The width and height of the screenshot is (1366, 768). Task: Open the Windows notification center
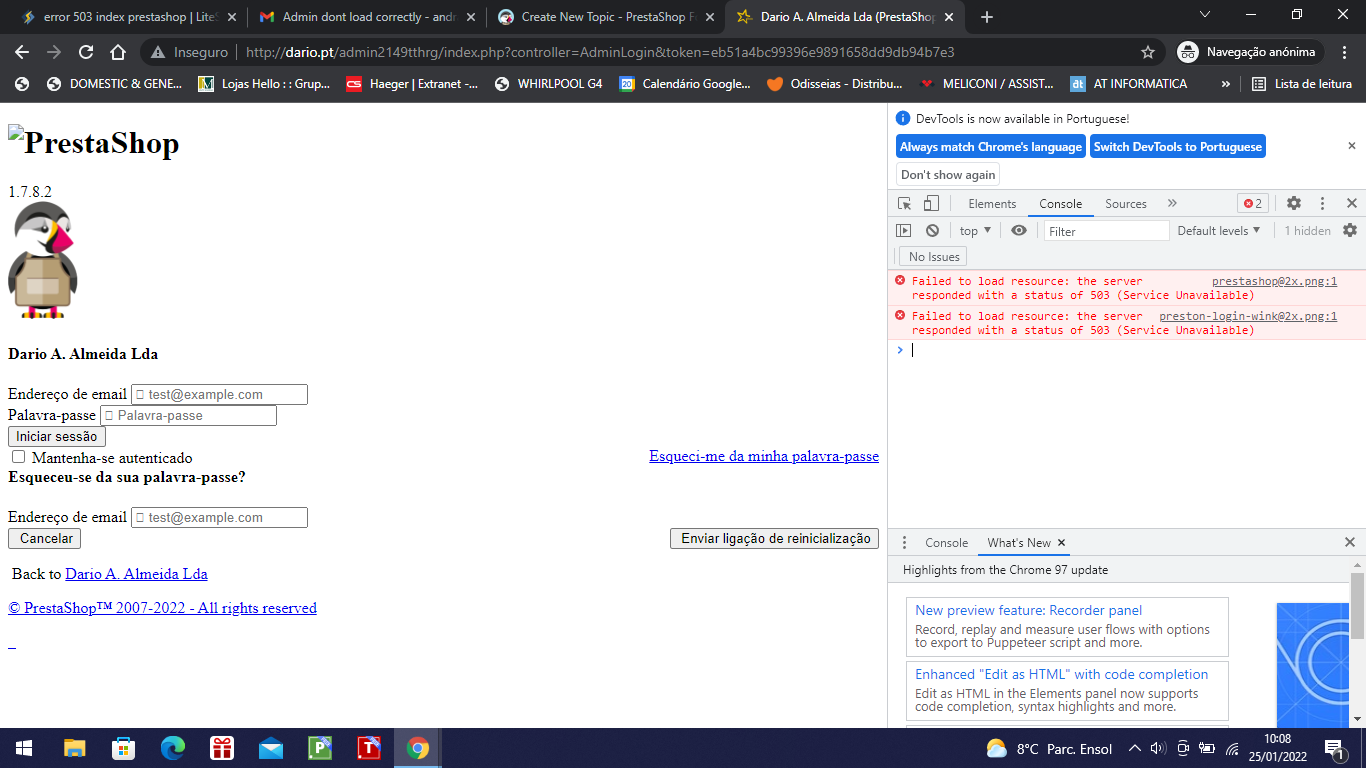[x=1333, y=748]
